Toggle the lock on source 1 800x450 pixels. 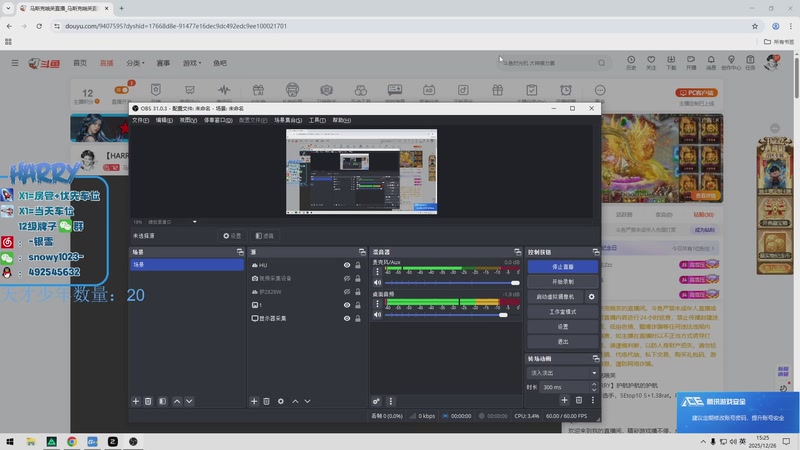coord(358,305)
